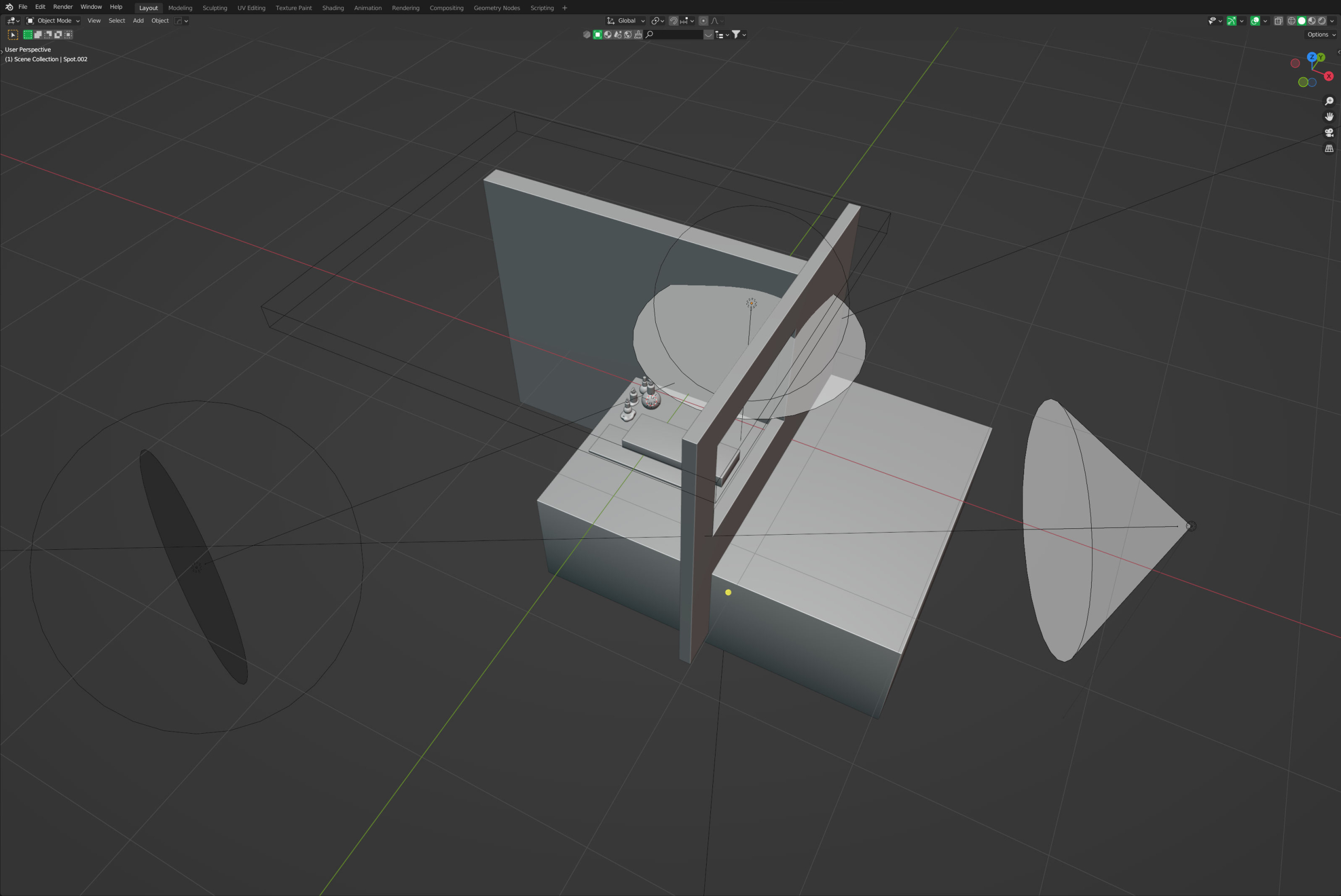Screen dimensions: 1341x896
Task: Choose Subtract selection mode
Action: [48, 35]
